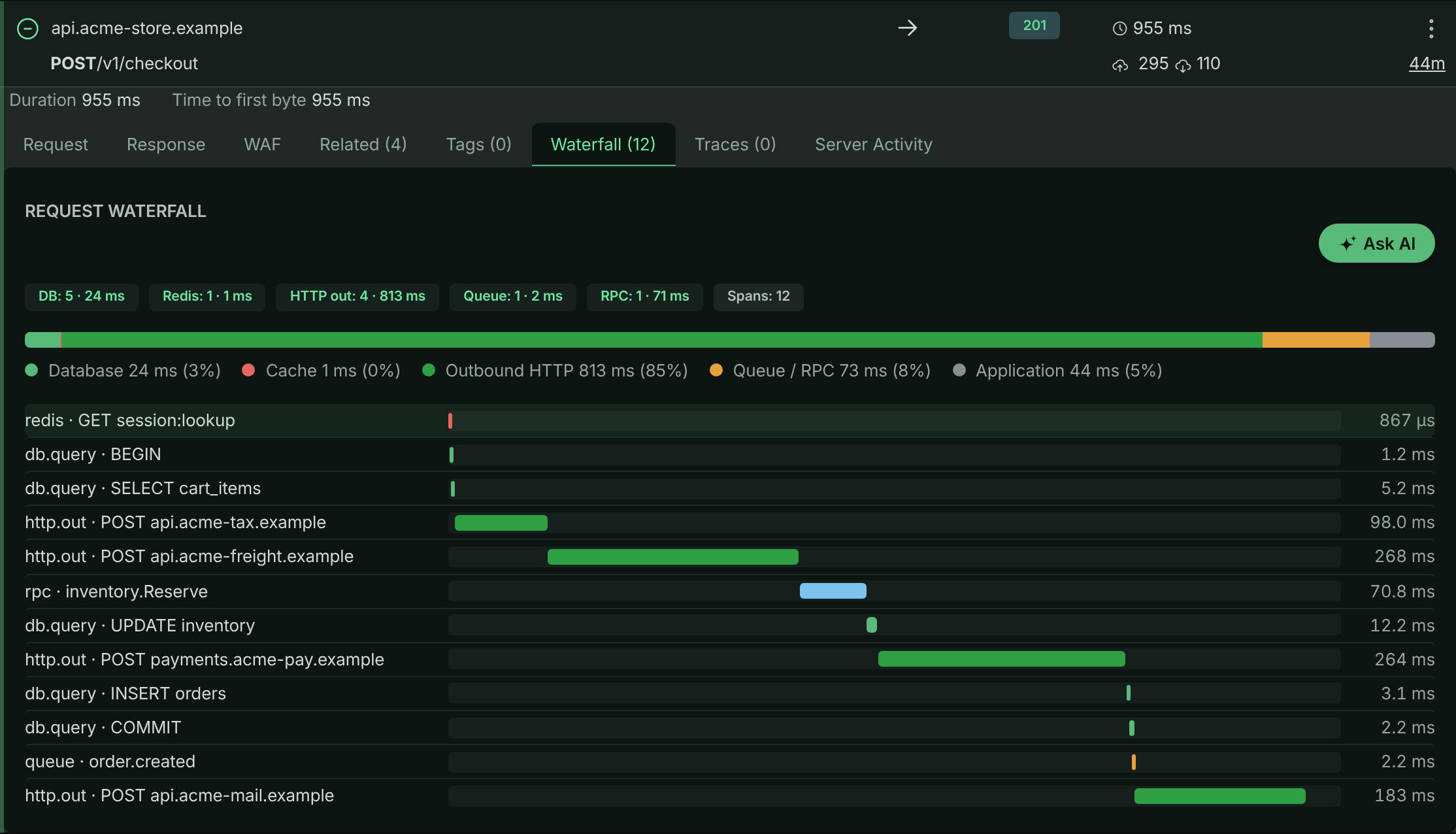Viewport: 1456px width, 834px height.
Task: Click the right arrow icon in the header
Action: (907, 27)
